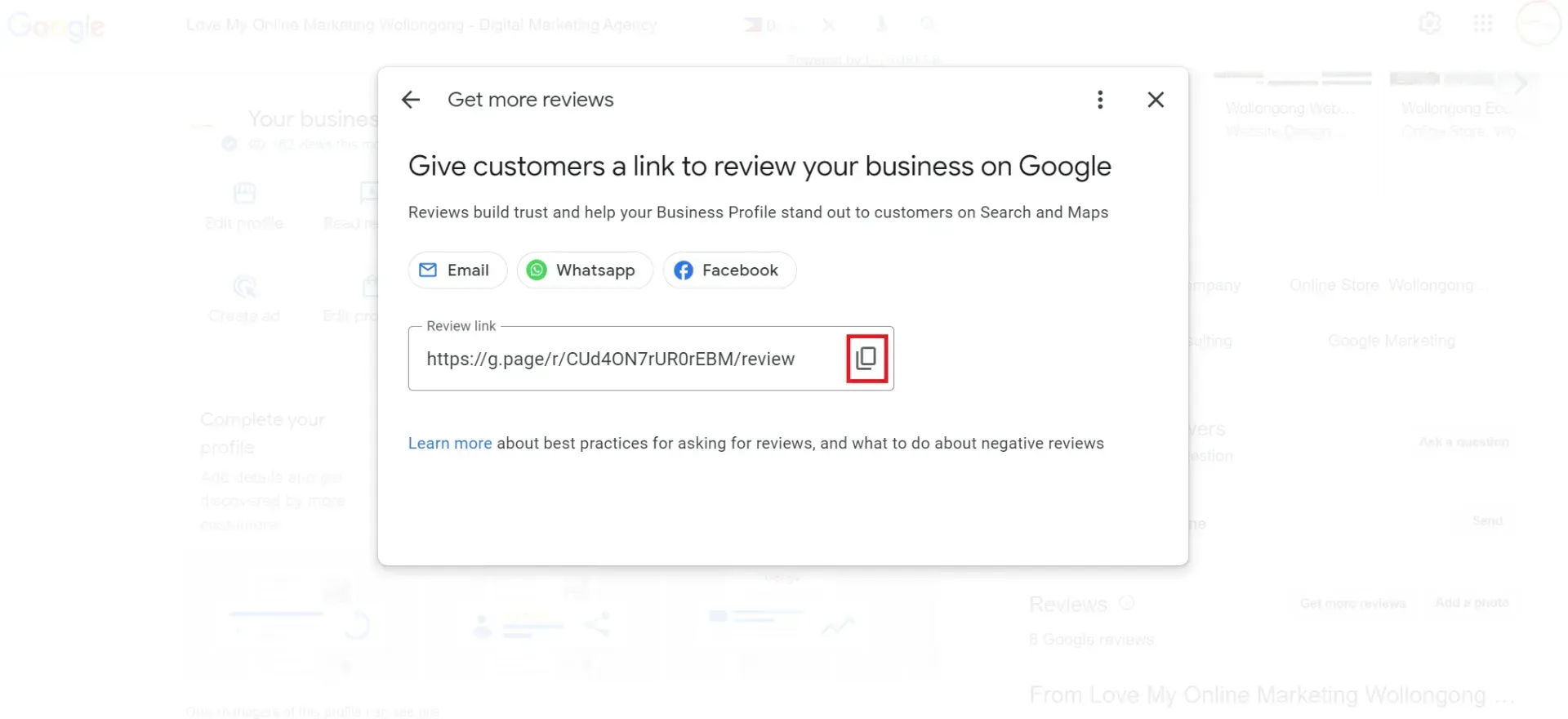Click the 'Create ad' icon in background
This screenshot has height=719, width=1568.
(244, 287)
